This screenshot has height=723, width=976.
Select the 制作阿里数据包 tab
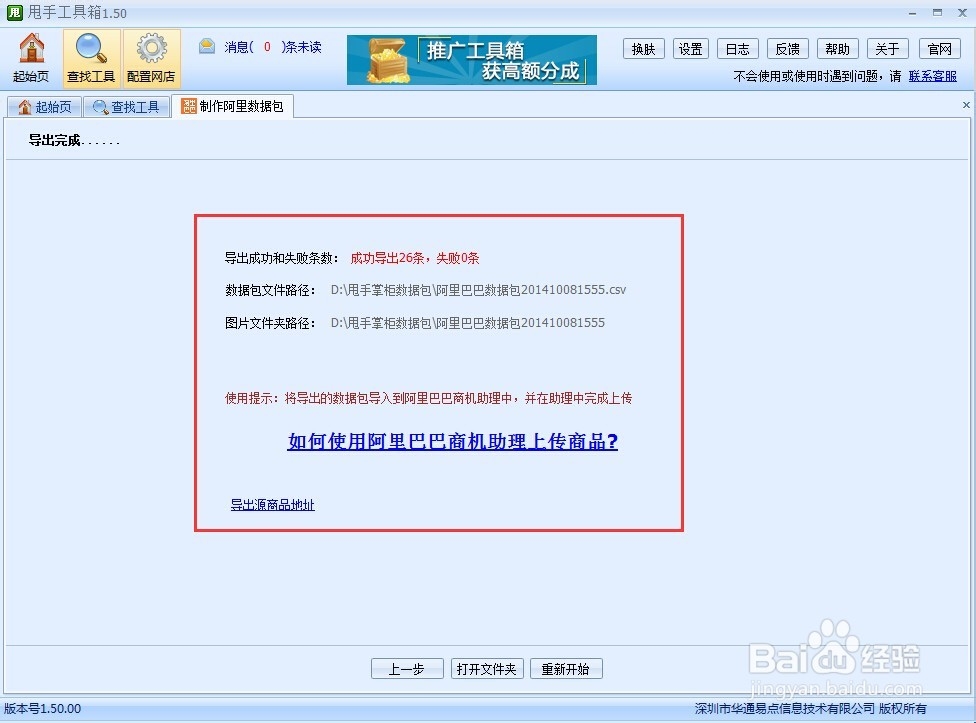232,105
